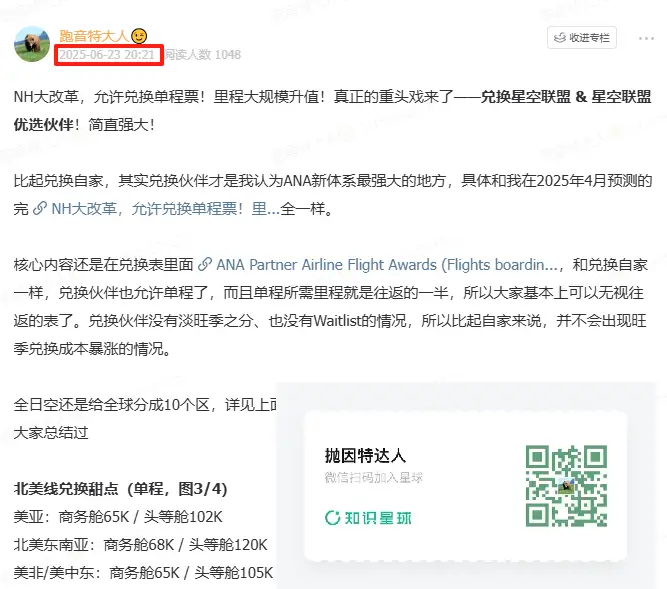The width and height of the screenshot is (667, 589).
Task: Select the heading 北美线兑换甜点 (单程，图3/4)
Action: point(120,489)
